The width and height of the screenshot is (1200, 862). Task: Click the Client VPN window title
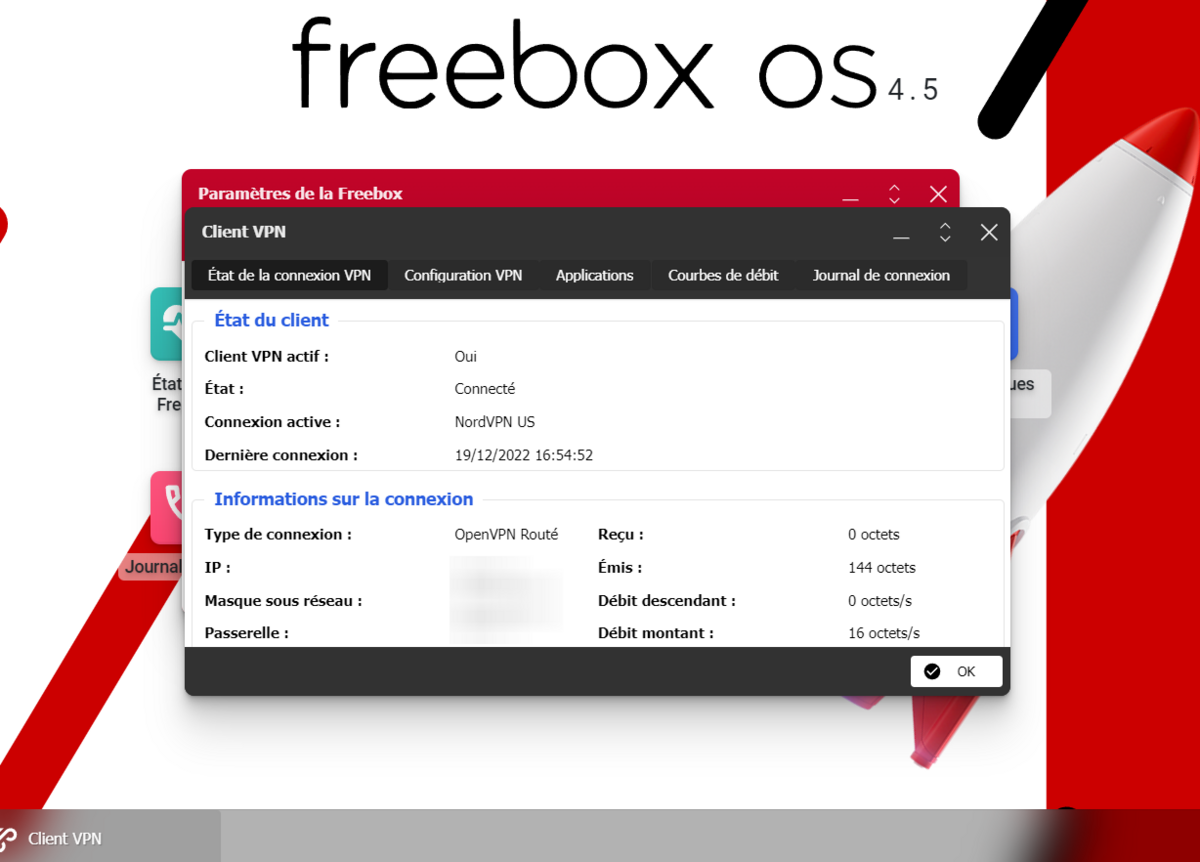244,232
